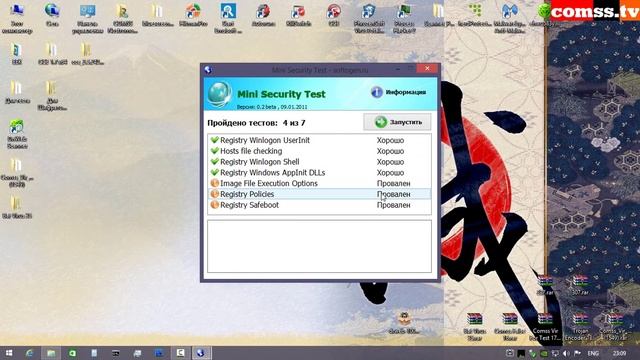This screenshot has height=360, width=640.
Task: Click the white 'C' taskbar icon
Action: tap(180, 353)
